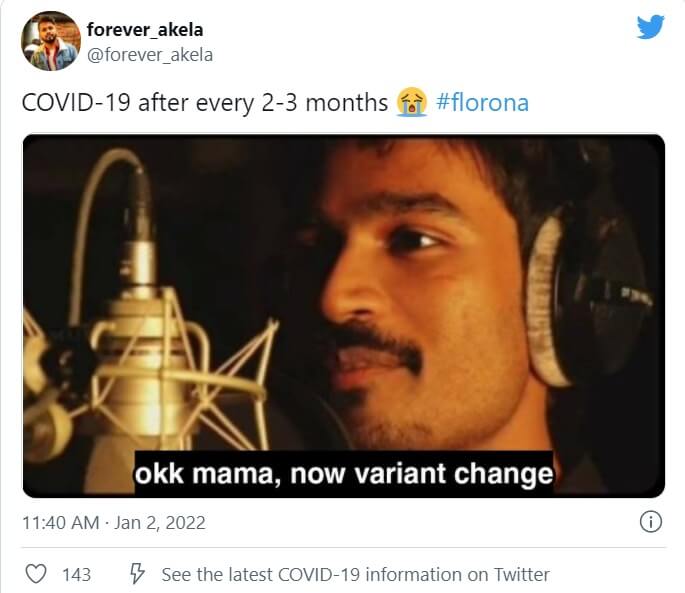This screenshot has height=593, width=685.
Task: Open See the latest COVID-19 information link
Action: tap(355, 574)
